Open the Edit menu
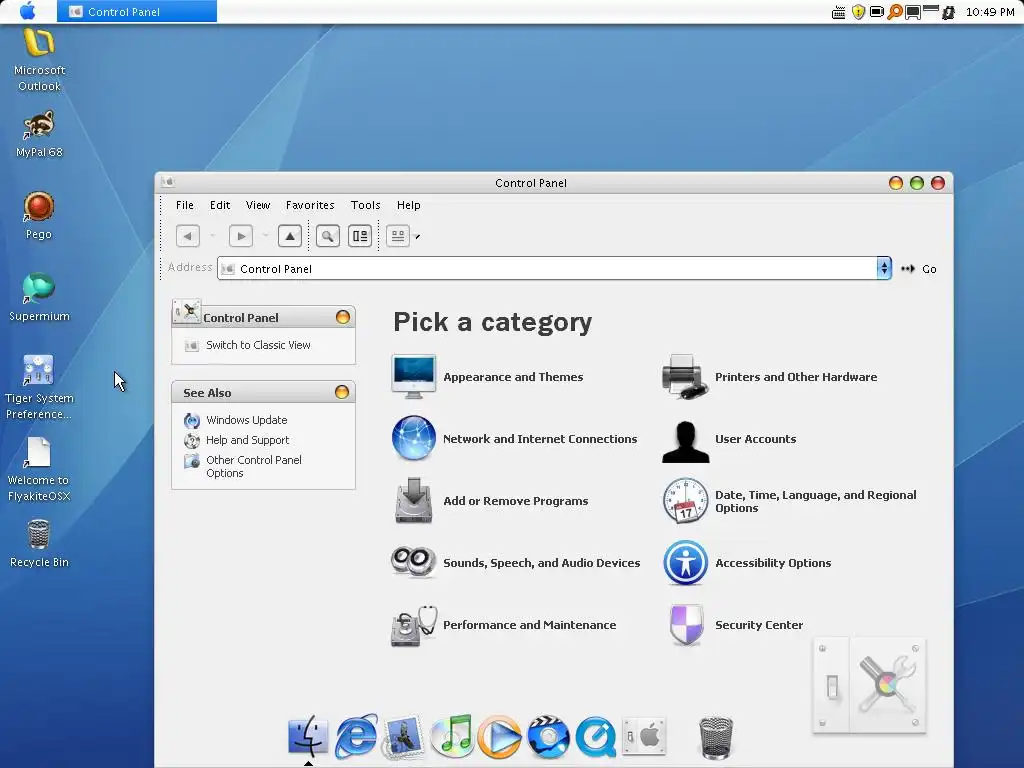The height and width of the screenshot is (768, 1024). click(220, 205)
